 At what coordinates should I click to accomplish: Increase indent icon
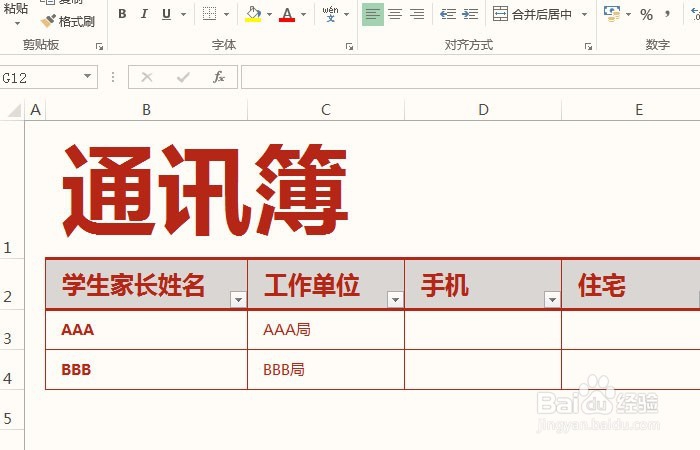point(470,14)
